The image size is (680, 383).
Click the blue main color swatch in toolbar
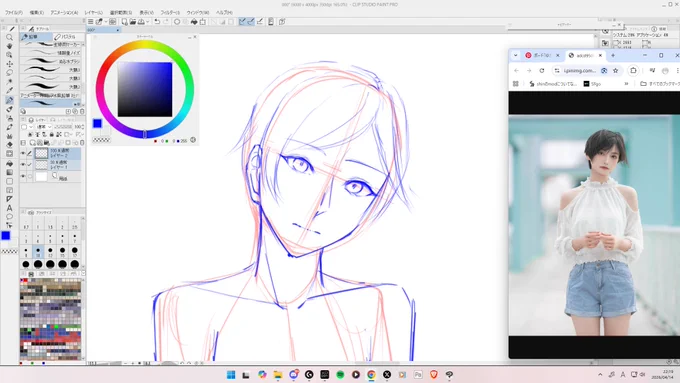click(x=6, y=235)
